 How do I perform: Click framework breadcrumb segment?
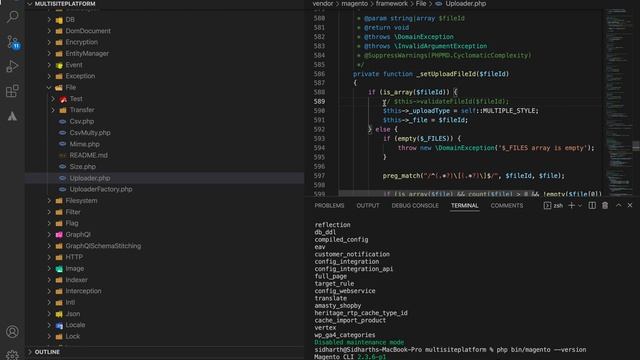[391, 4]
